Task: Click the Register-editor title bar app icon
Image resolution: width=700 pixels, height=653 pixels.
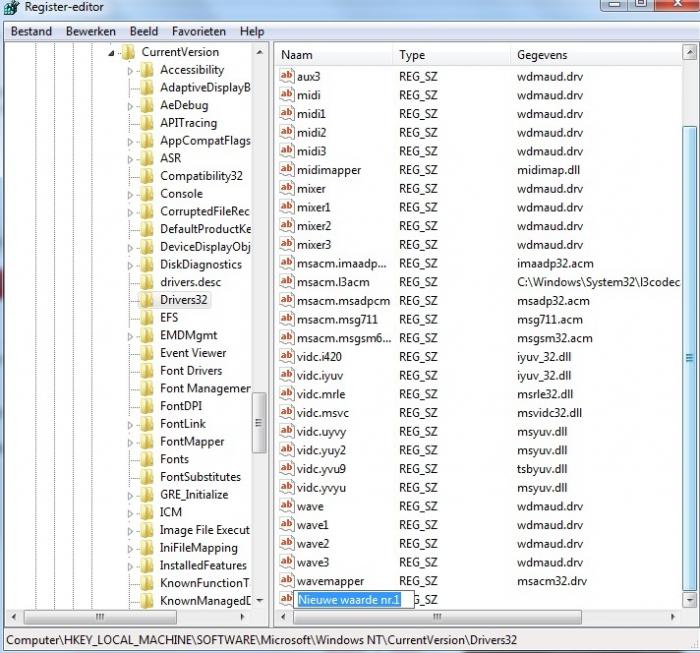Action: 11,7
